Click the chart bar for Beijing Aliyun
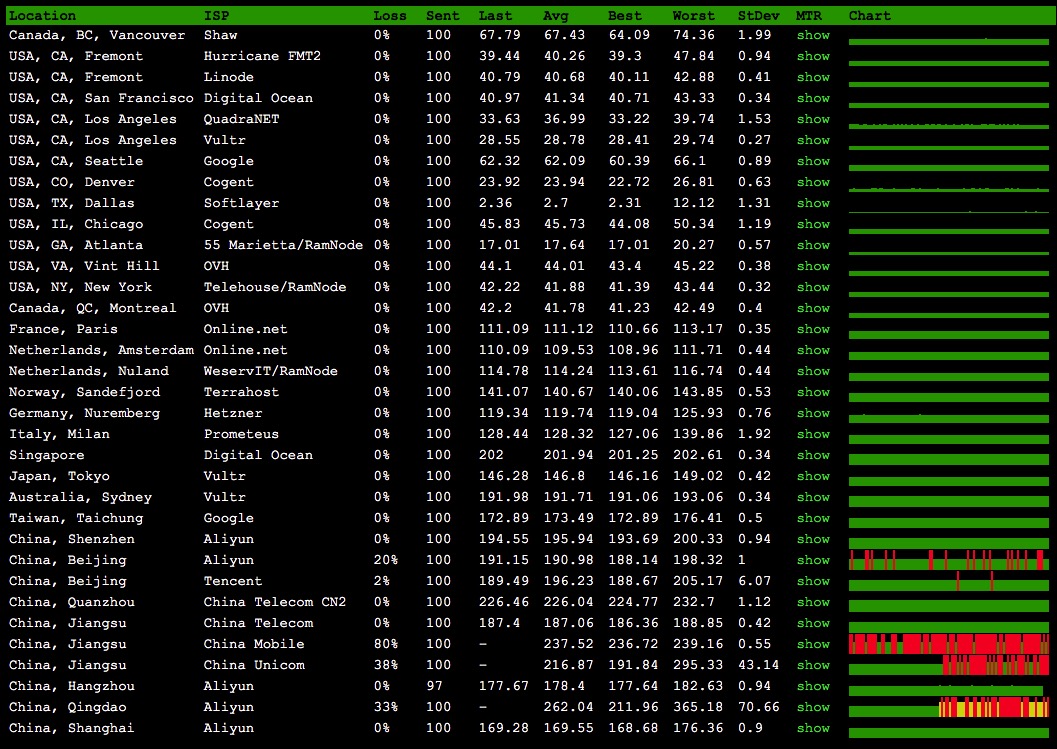This screenshot has height=749, width=1057. coord(948,560)
